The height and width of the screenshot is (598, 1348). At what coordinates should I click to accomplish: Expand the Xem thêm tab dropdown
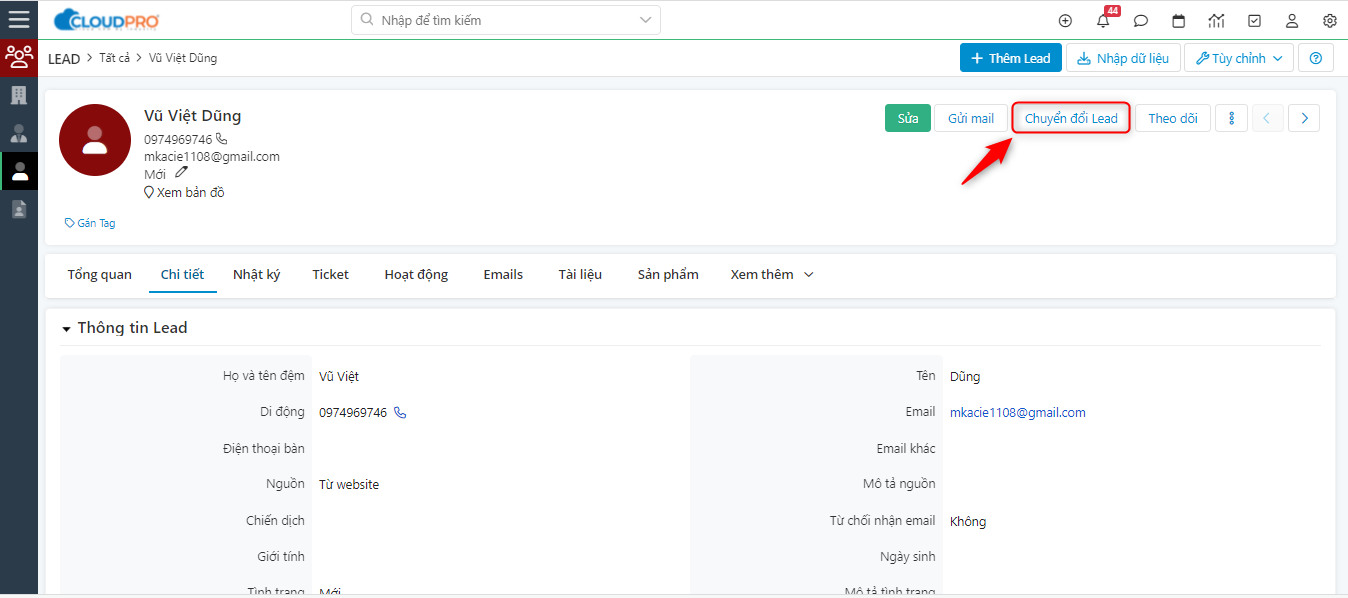pyautogui.click(x=772, y=274)
